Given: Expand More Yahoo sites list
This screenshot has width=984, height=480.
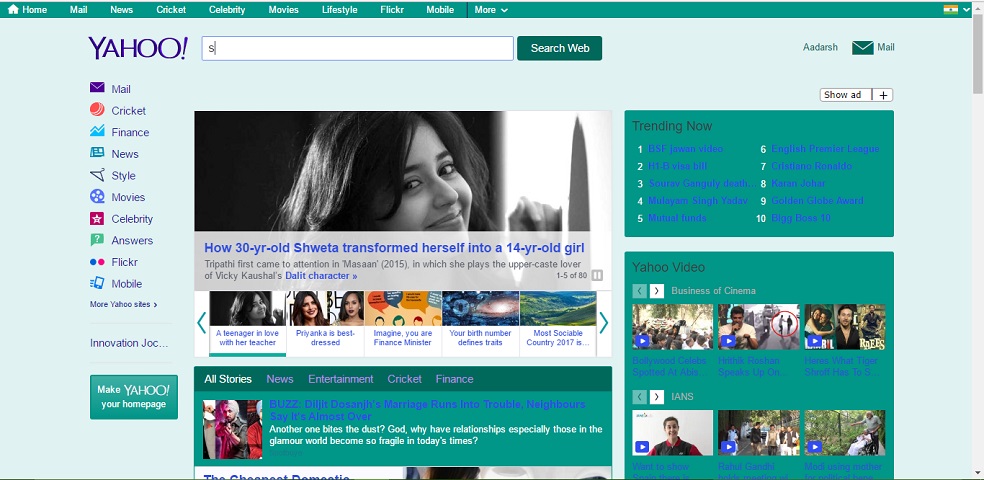Looking at the screenshot, I should coord(123,304).
